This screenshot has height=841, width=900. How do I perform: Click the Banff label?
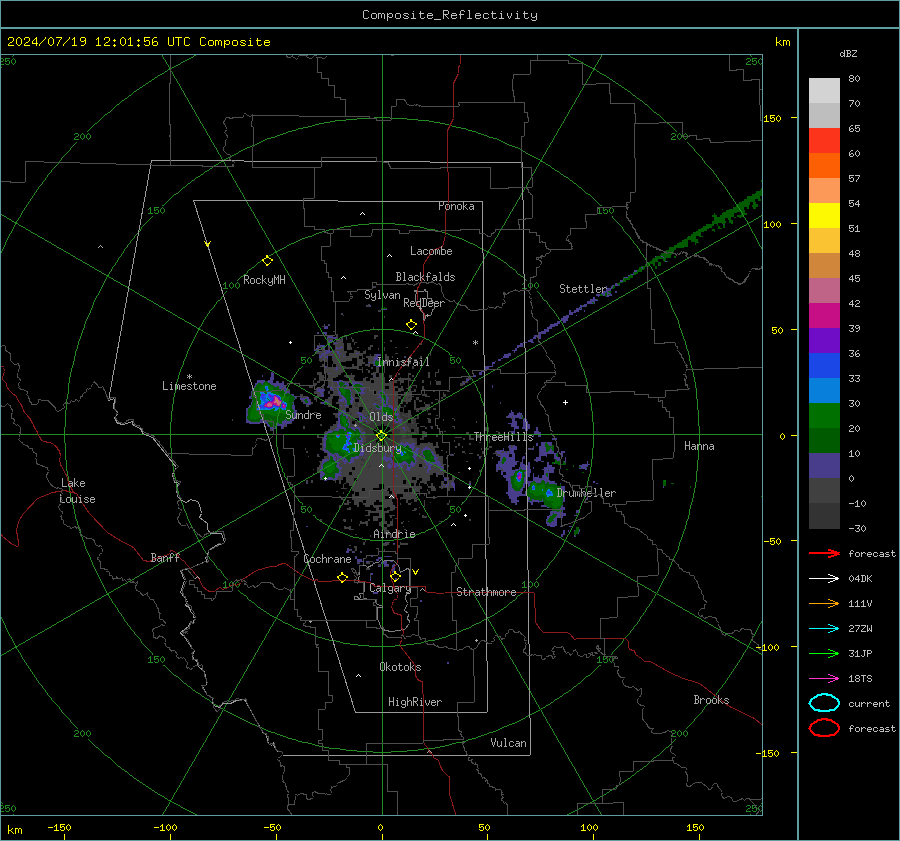tap(165, 558)
